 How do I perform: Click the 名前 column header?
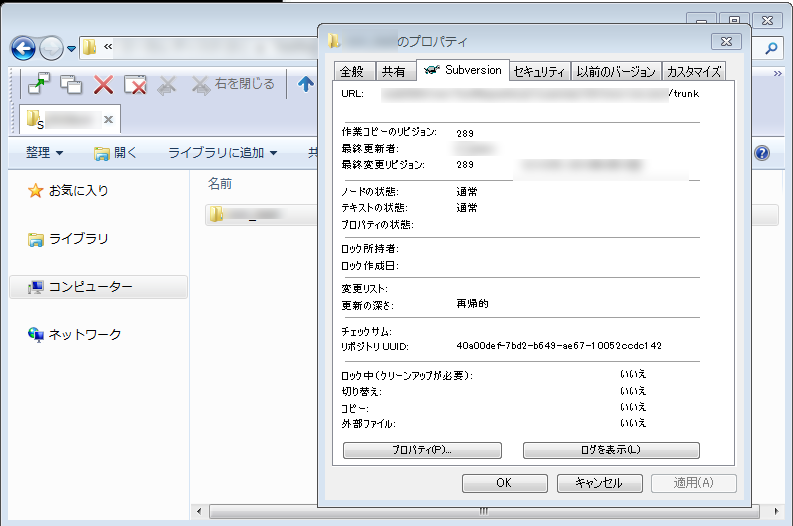[220, 184]
